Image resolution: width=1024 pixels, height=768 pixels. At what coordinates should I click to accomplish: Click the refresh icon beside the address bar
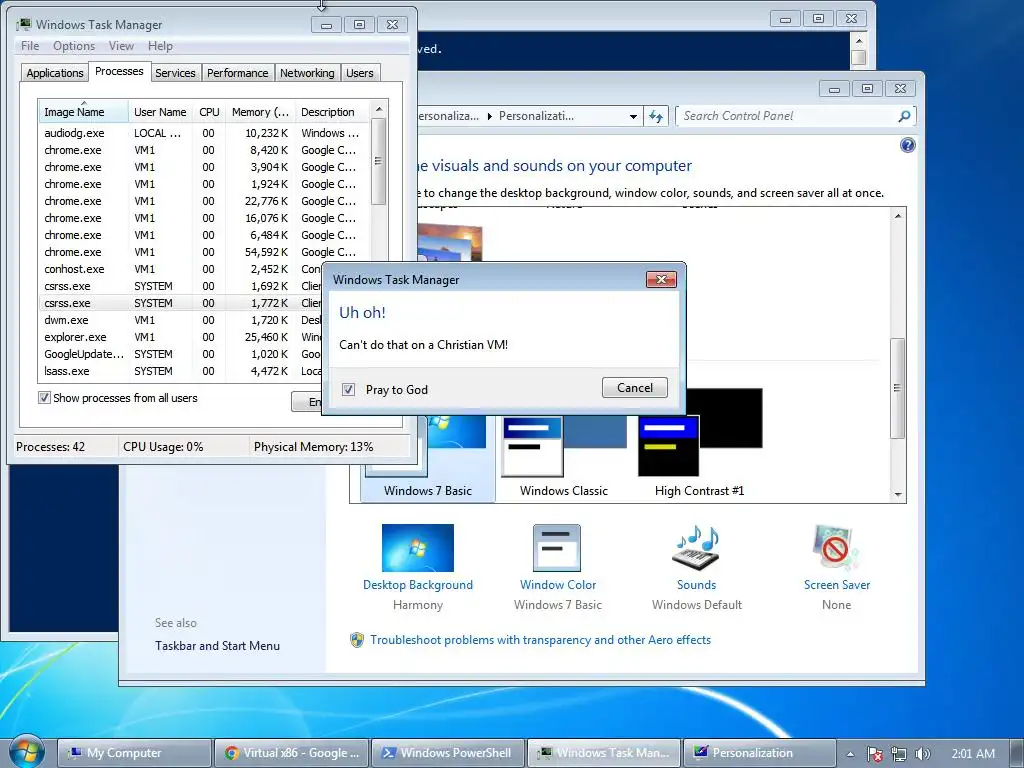[656, 116]
